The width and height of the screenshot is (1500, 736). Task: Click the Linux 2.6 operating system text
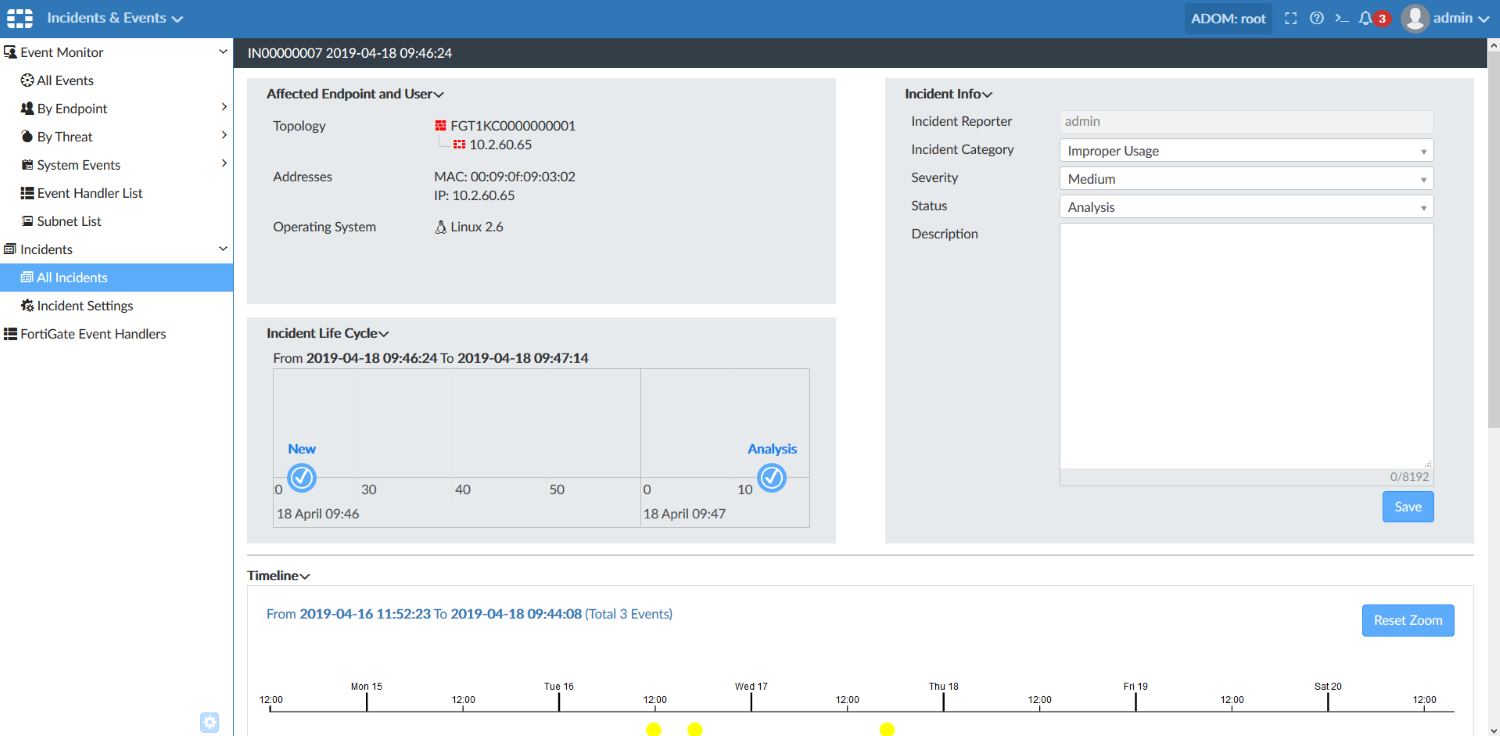tap(477, 227)
